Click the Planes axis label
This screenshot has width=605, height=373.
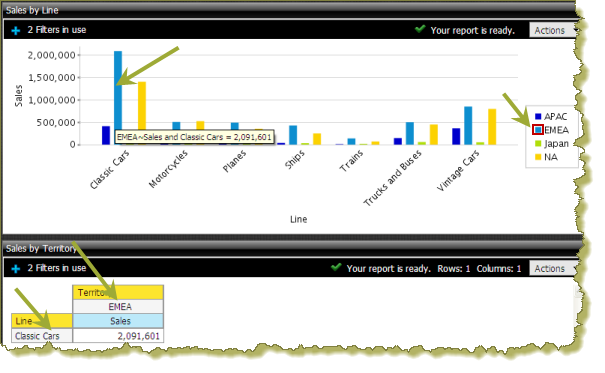[x=234, y=162]
